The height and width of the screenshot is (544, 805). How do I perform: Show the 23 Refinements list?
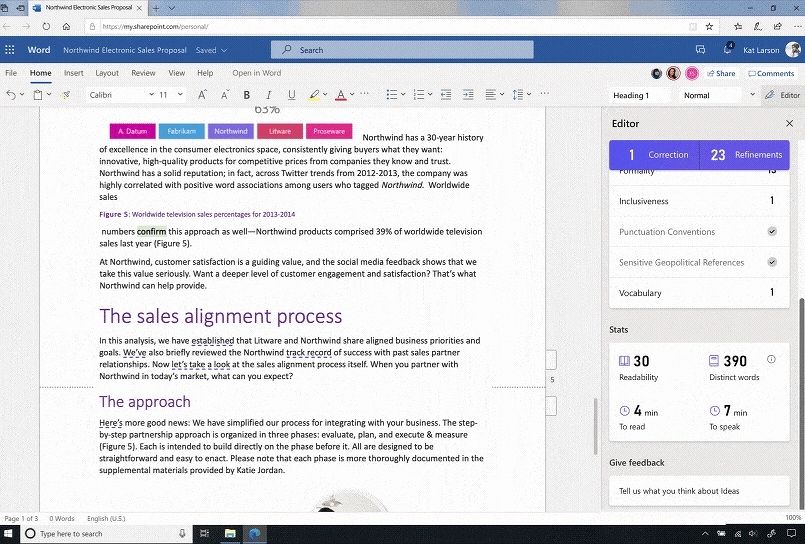pos(745,155)
